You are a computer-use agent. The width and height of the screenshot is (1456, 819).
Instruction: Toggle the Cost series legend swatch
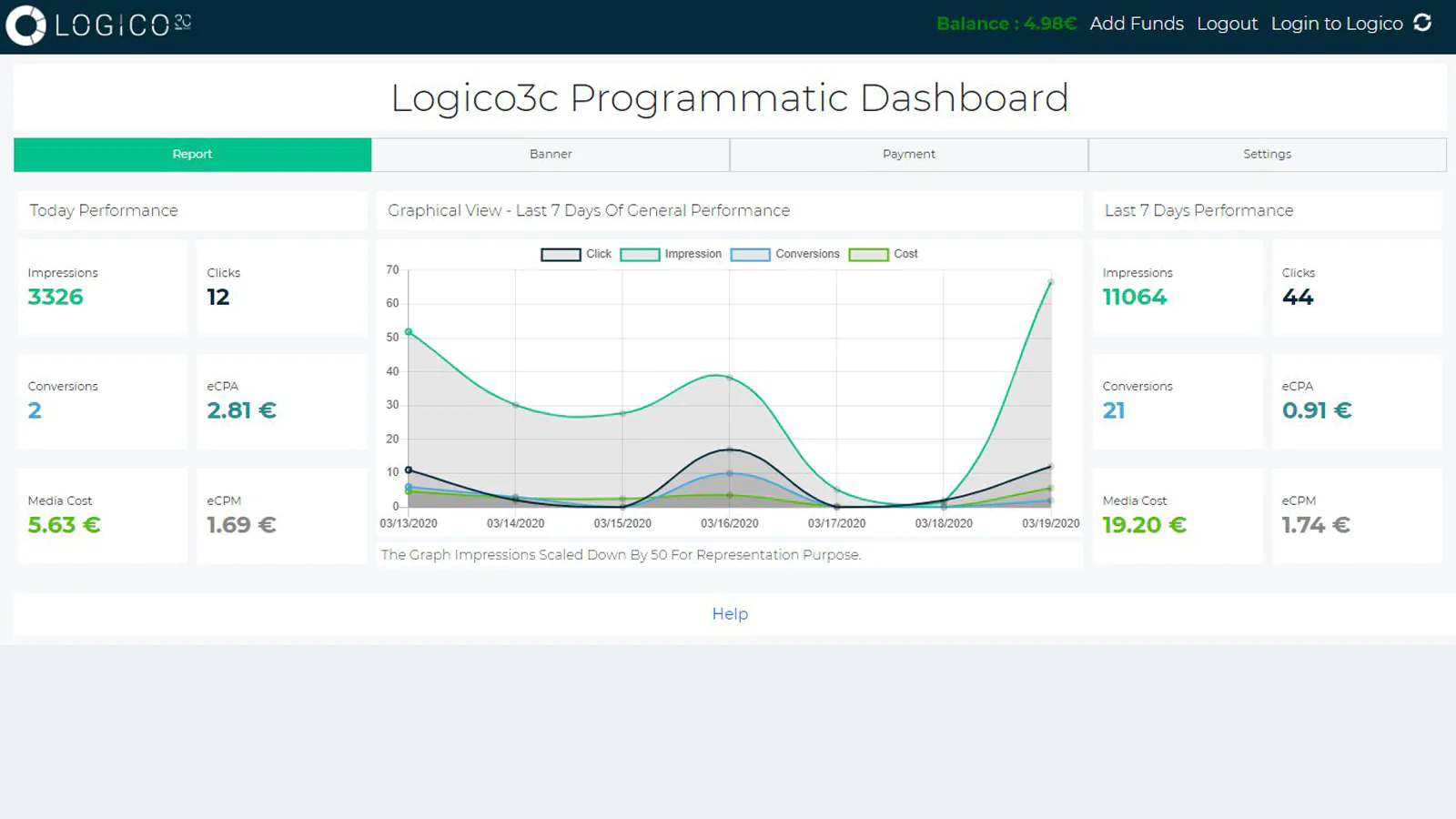pyautogui.click(x=869, y=255)
